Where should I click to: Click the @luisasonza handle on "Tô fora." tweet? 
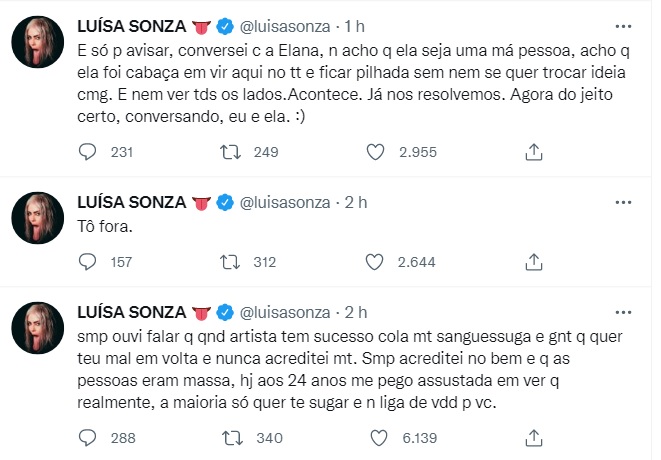pos(290,202)
